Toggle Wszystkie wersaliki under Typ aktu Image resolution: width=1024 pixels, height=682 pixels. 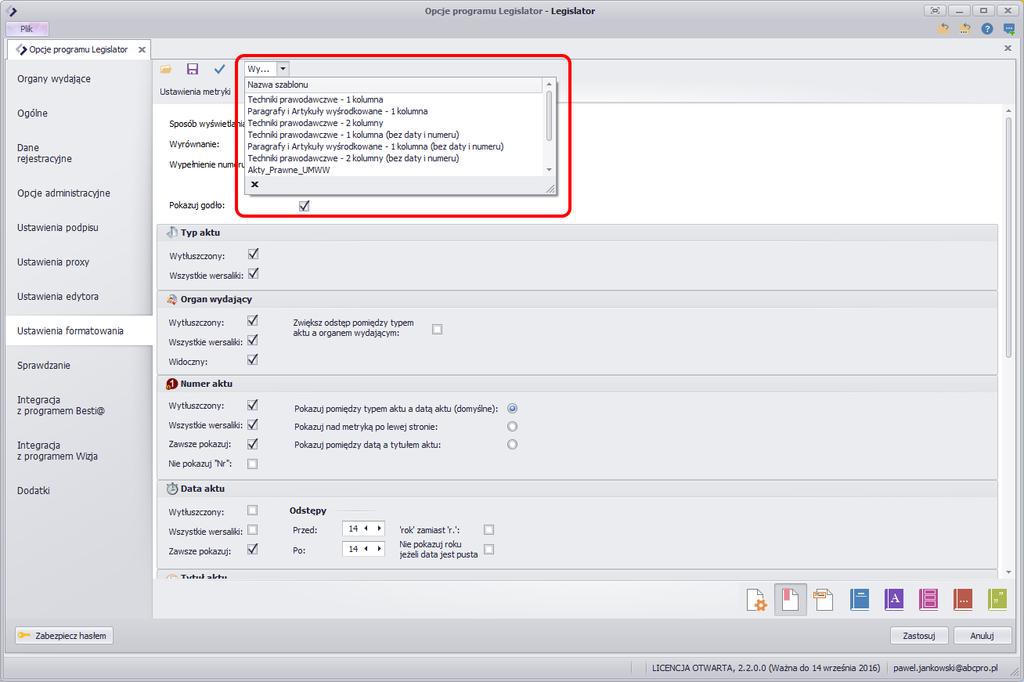point(253,274)
